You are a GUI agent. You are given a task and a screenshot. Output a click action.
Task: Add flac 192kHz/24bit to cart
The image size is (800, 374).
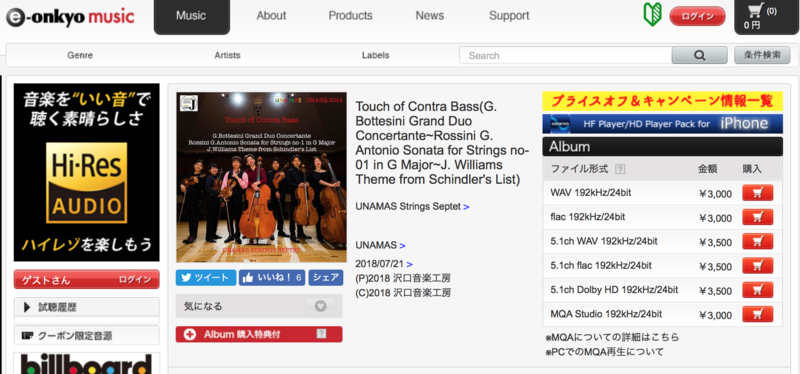[758, 217]
